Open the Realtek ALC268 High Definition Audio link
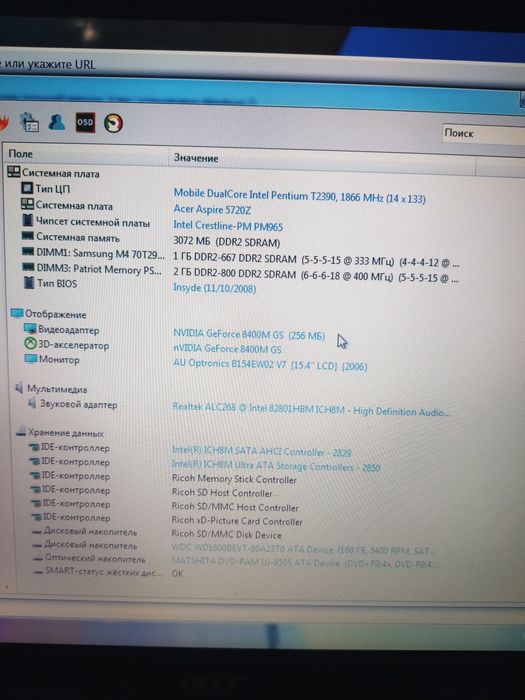 (x=311, y=409)
